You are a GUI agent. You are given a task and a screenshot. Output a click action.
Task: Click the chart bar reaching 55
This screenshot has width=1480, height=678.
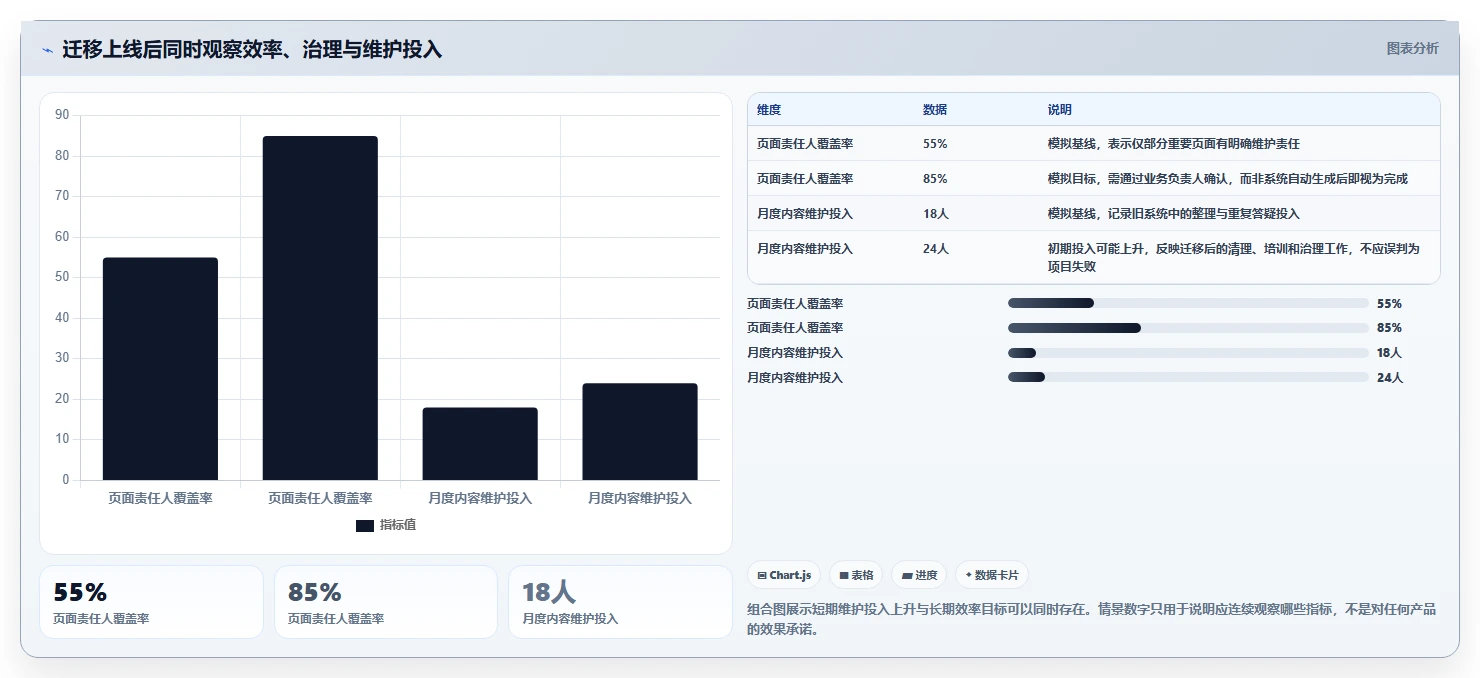[160, 369]
